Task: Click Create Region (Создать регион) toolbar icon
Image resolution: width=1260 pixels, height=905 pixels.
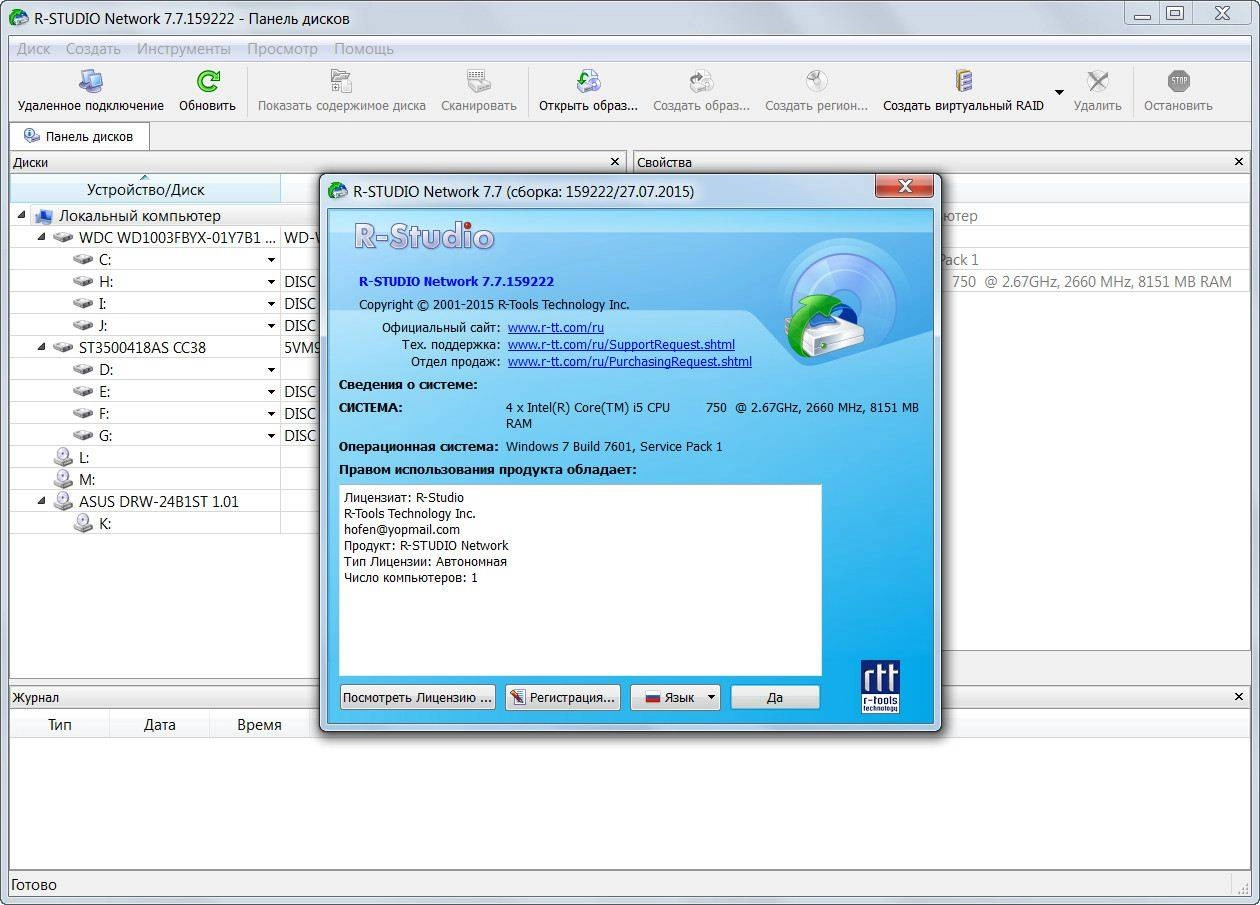Action: (x=816, y=81)
